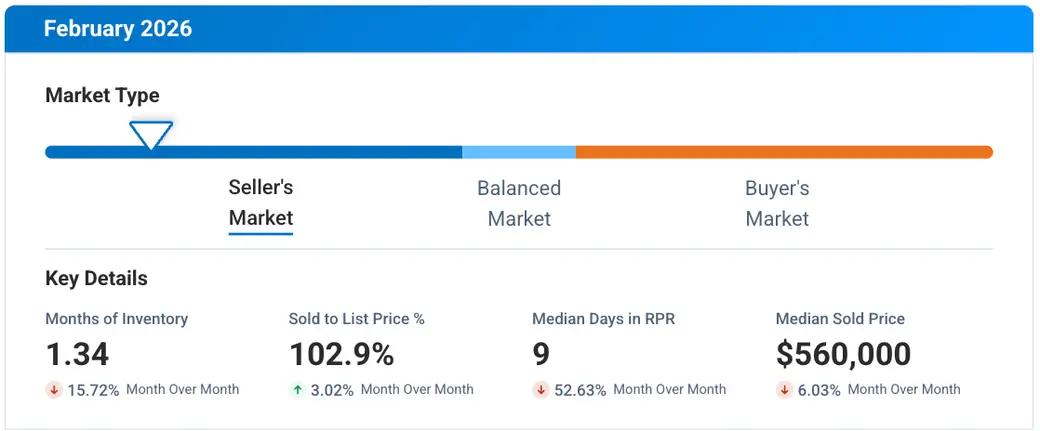Viewport: 1040px width, 431px height.
Task: Click the light blue balanced bar segment
Action: click(519, 152)
